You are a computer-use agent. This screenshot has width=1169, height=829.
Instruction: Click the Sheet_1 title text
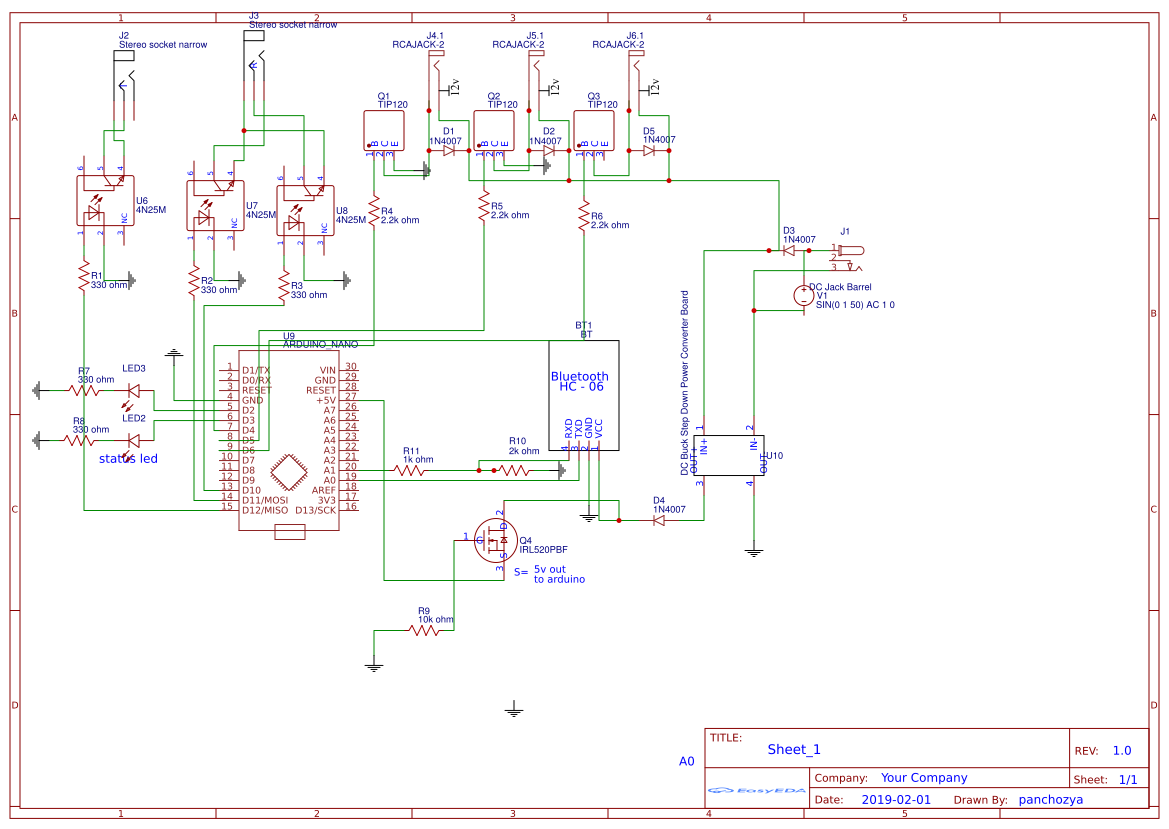point(793,747)
